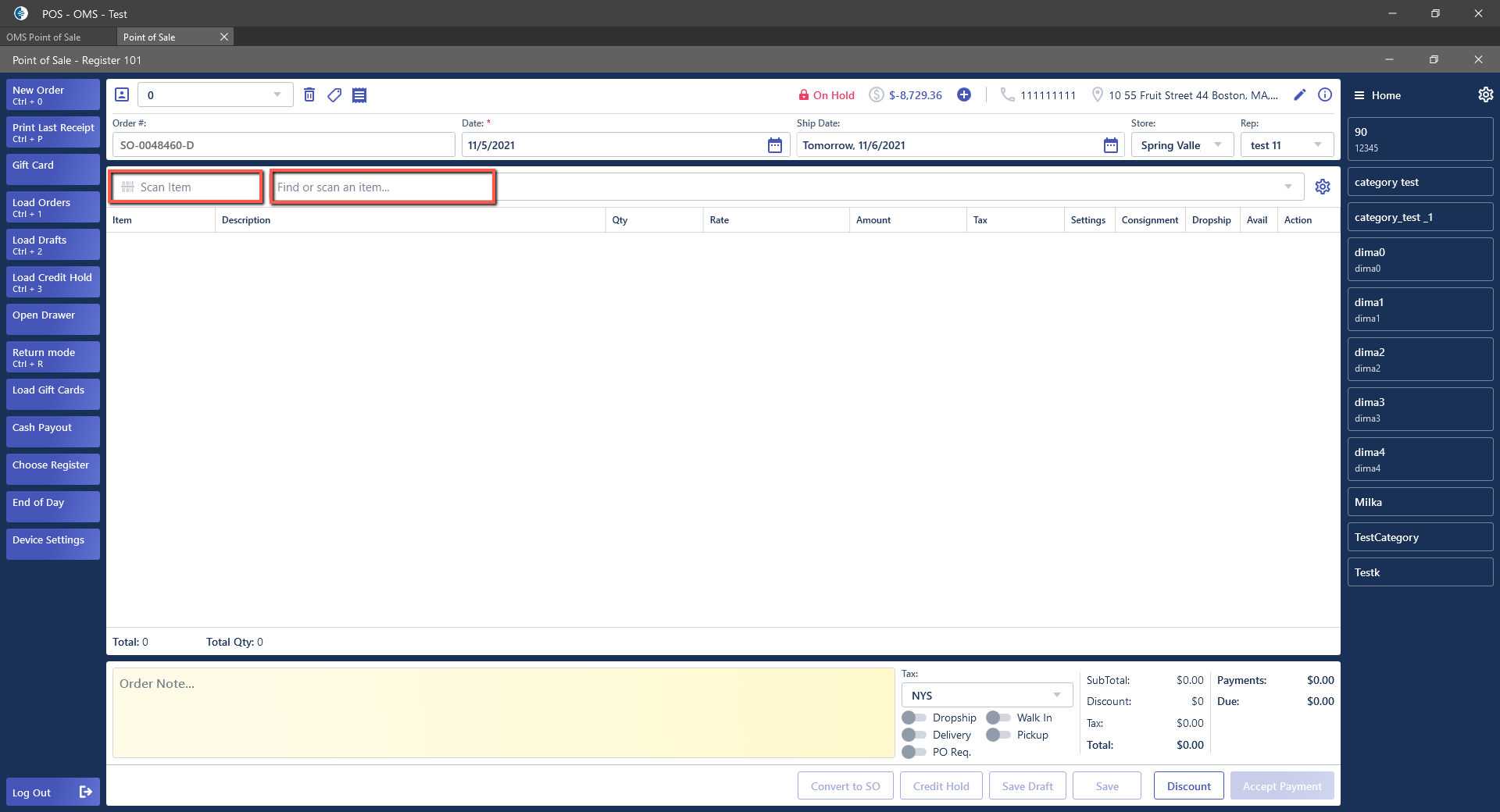Open the Date calendar picker
Screen dimensions: 1500x812
point(775,145)
